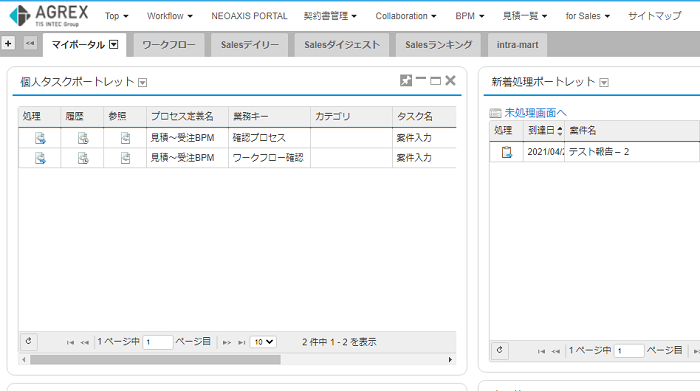Open the rows-per-page dropdown showing 10

[263, 342]
